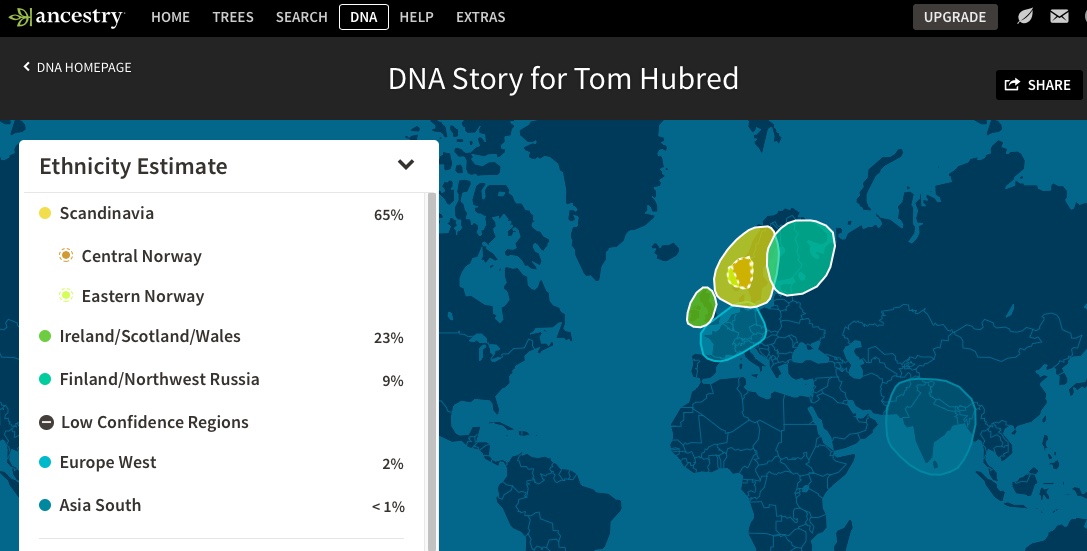The width and height of the screenshot is (1087, 551).
Task: Click the back arrow beside DNA Homepage
Action: click(27, 67)
